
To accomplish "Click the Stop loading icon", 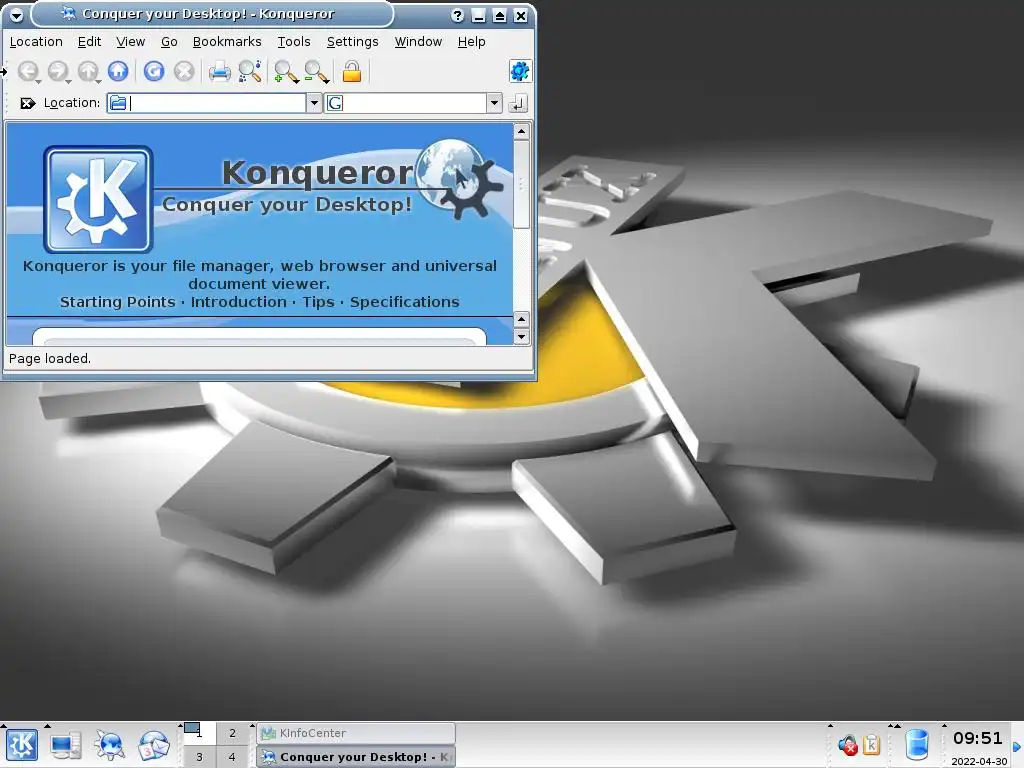I will [x=184, y=71].
